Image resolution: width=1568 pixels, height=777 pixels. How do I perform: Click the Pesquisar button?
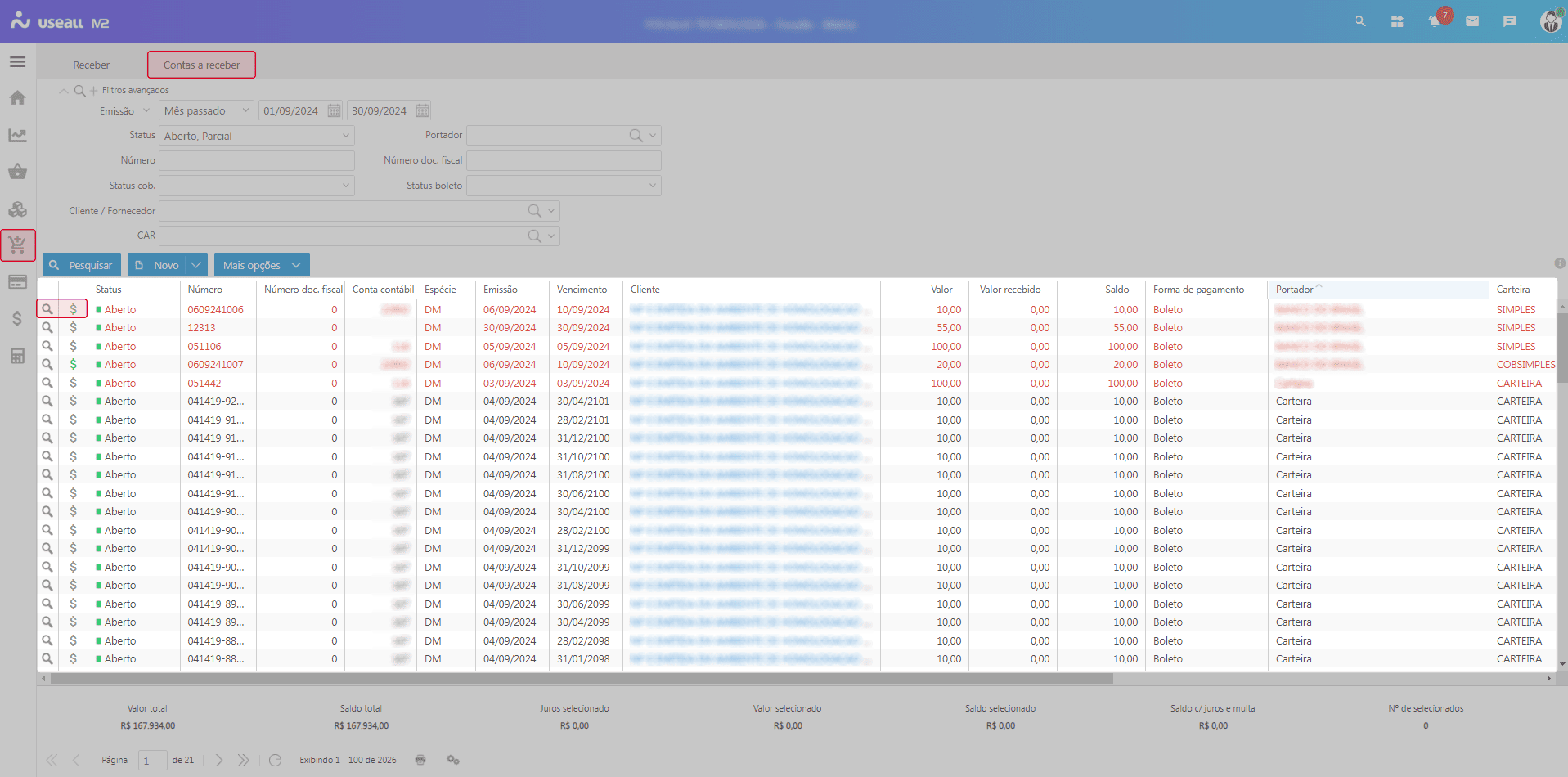point(82,265)
